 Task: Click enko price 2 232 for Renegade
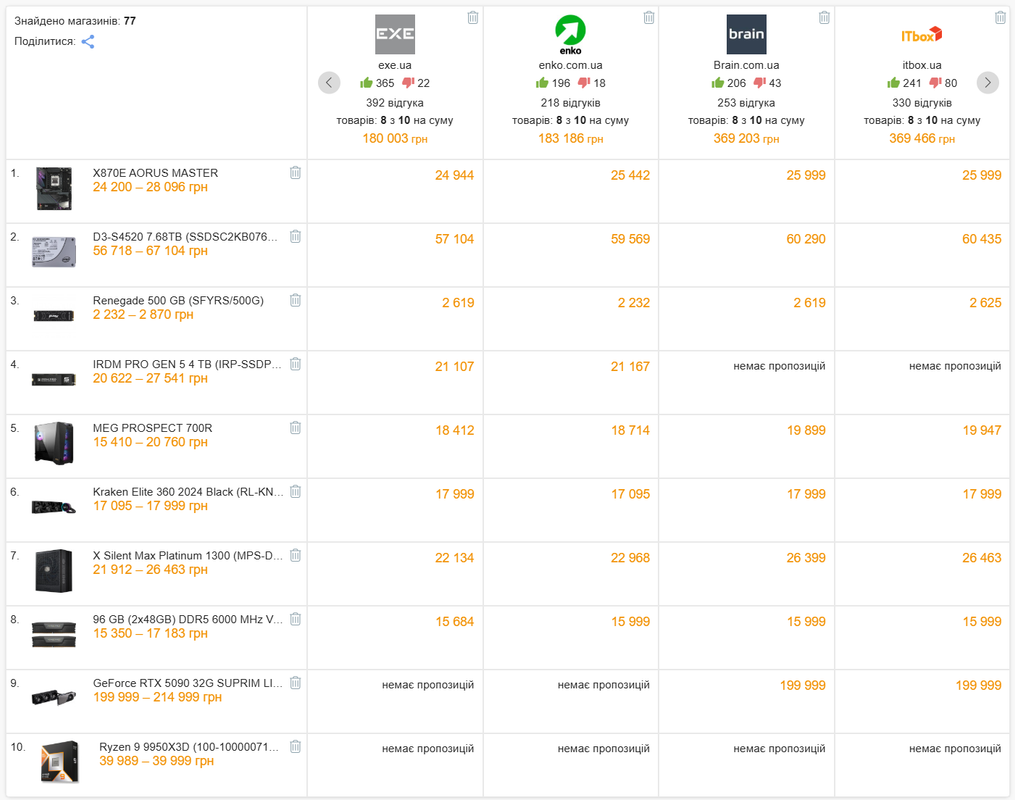[634, 303]
